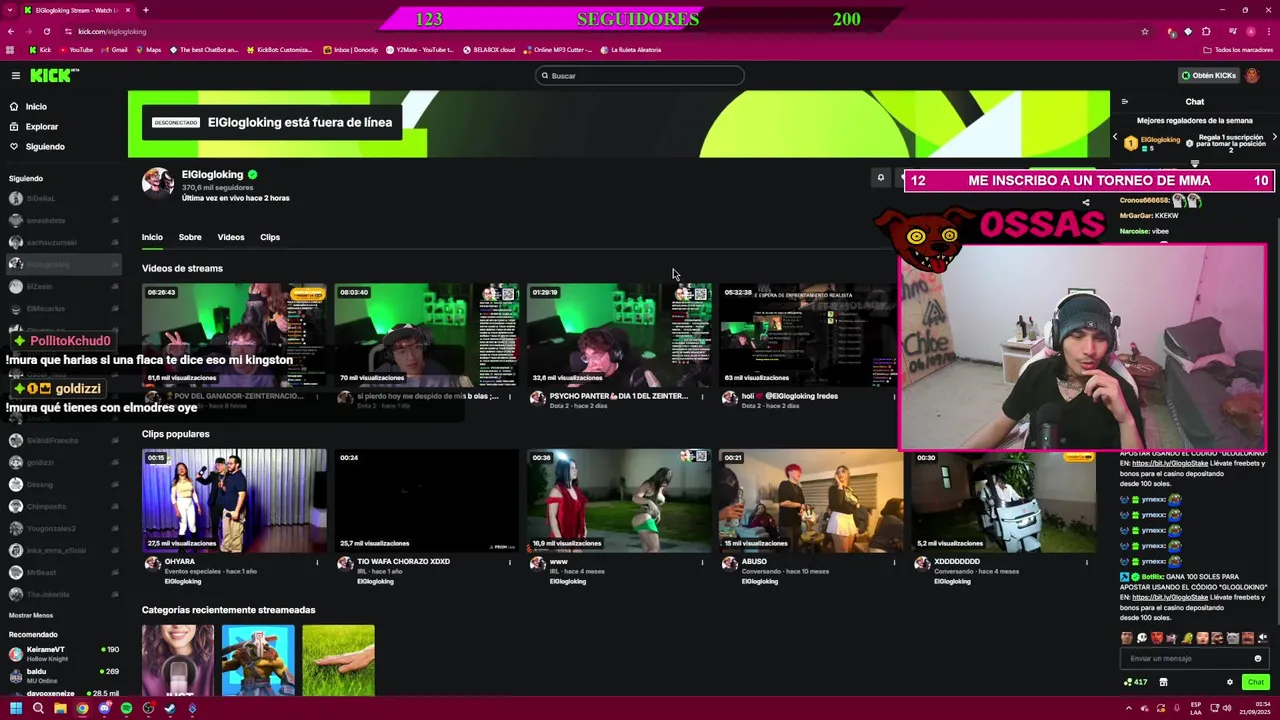Viewport: 1280px width, 720px height.
Task: Click the green Chat send button
Action: 1256,682
